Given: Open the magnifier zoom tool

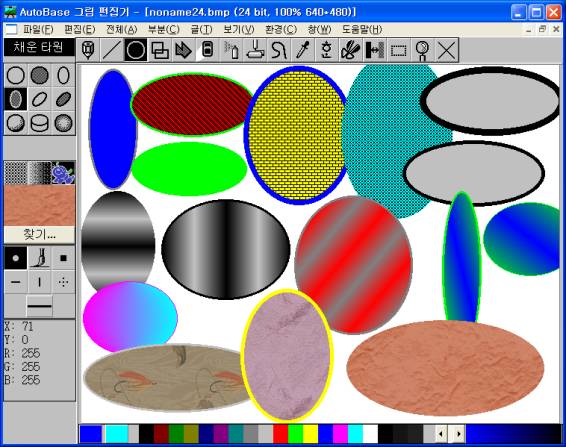Looking at the screenshot, I should coord(422,50).
